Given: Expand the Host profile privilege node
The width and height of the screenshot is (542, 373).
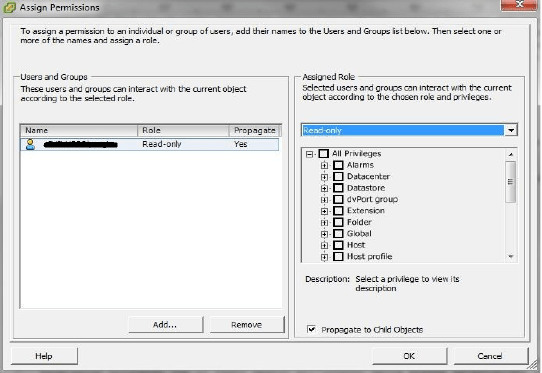Looking at the screenshot, I should click(x=324, y=257).
